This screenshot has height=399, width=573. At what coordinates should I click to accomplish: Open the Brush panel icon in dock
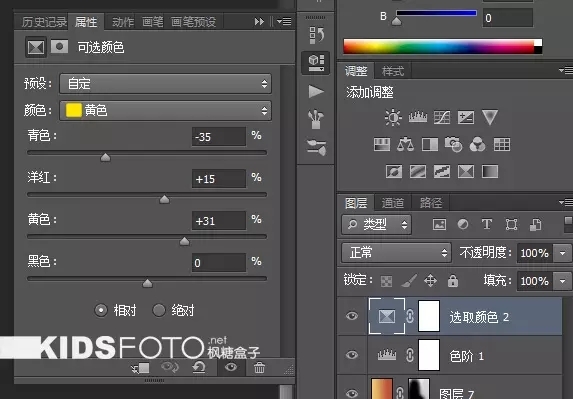coord(316,147)
